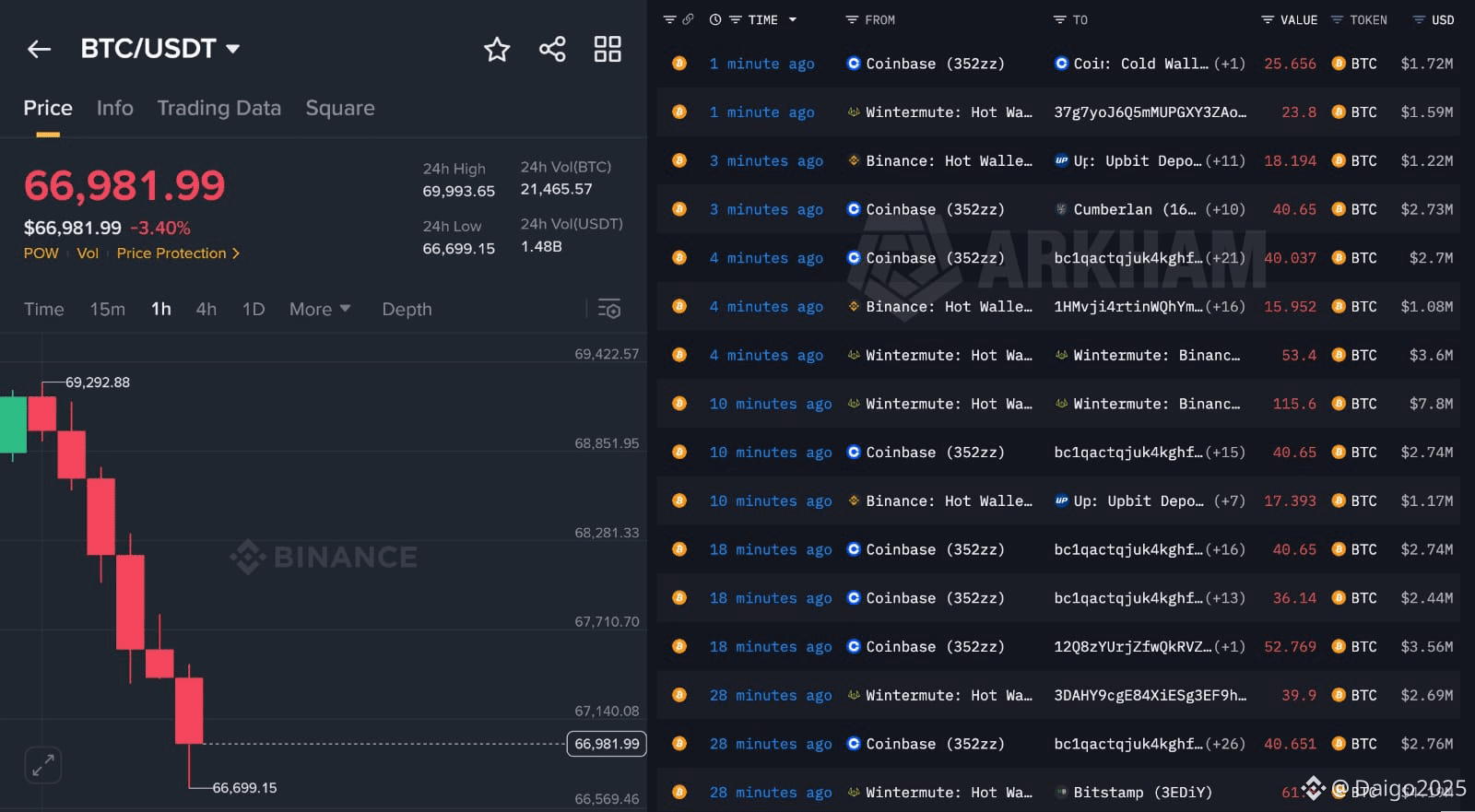This screenshot has width=1475, height=812.
Task: Click the Vol tag link
Action: click(x=88, y=253)
